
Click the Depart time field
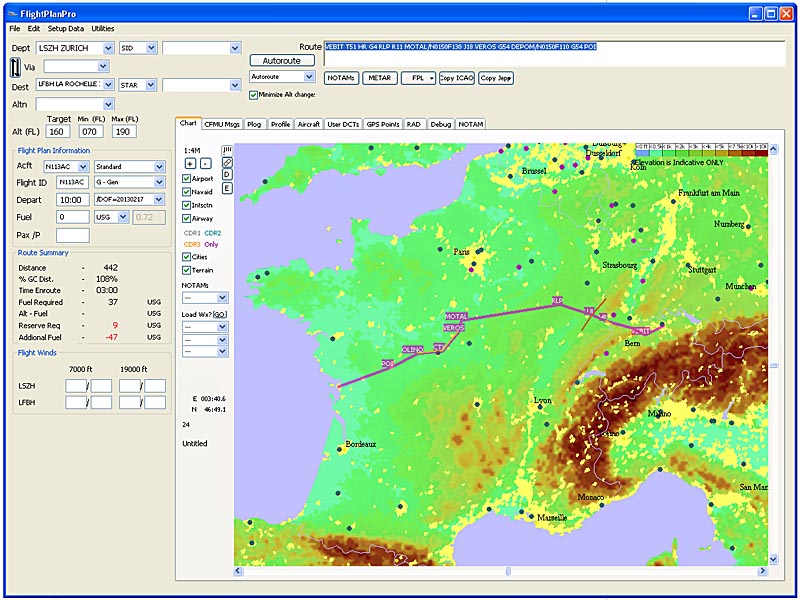coord(72,200)
